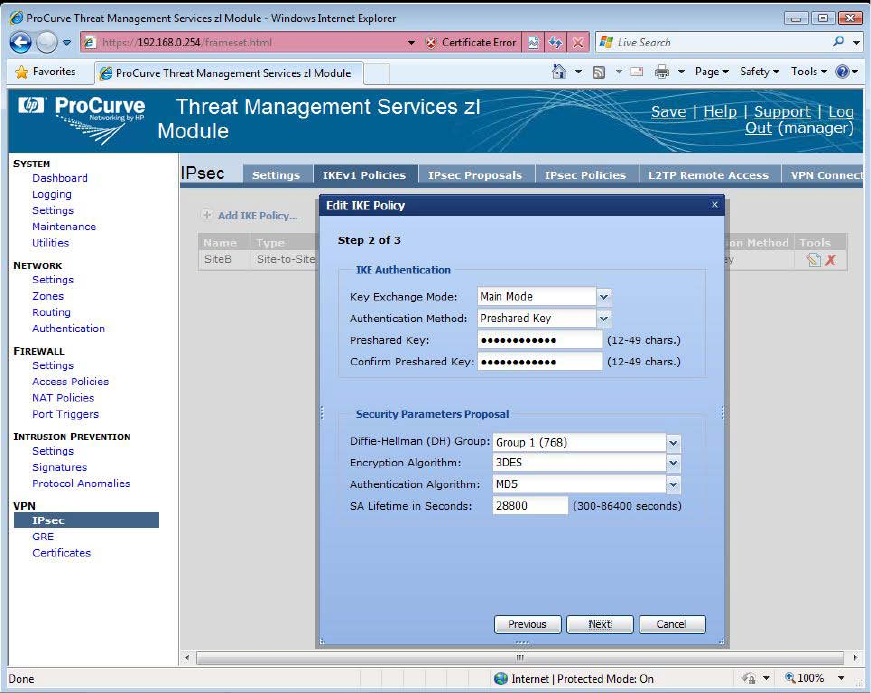871x693 pixels.
Task: Click the Preshared Key password field
Action: pos(540,340)
